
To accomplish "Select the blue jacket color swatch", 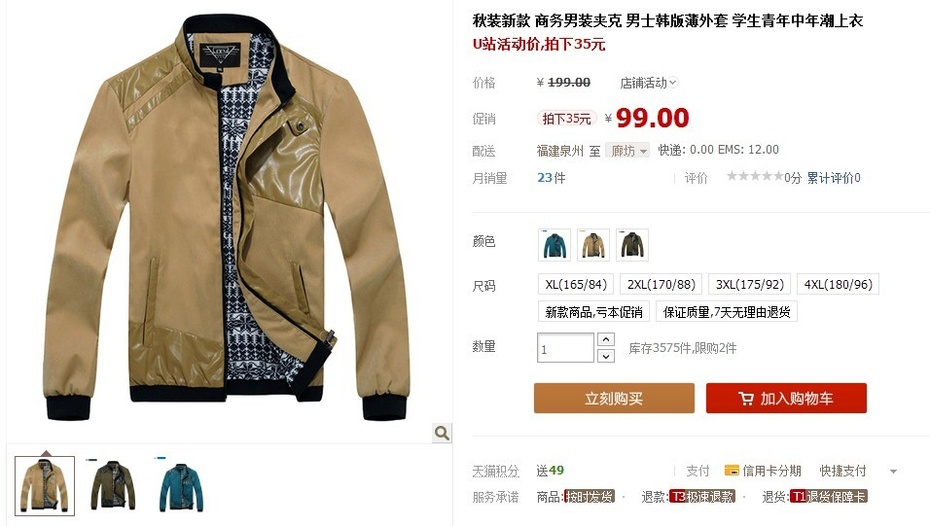I will click(x=555, y=245).
